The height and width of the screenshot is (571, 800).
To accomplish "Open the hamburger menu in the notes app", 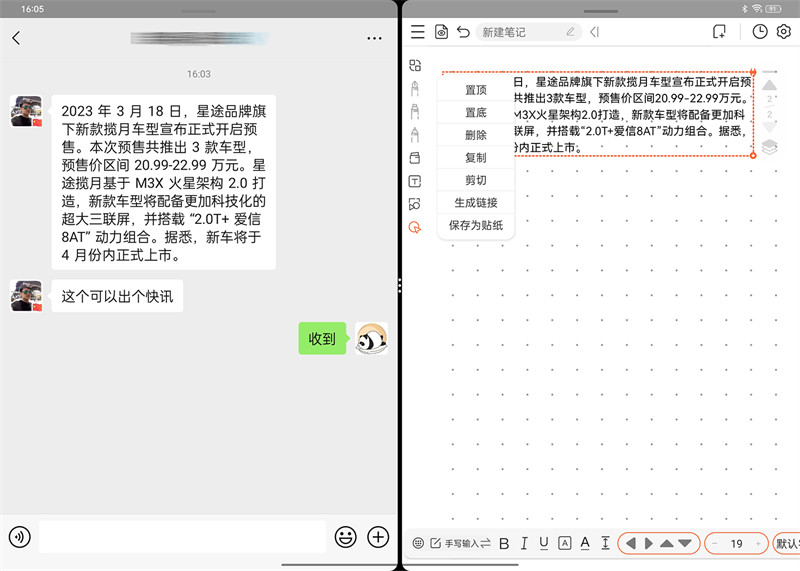I will point(418,32).
